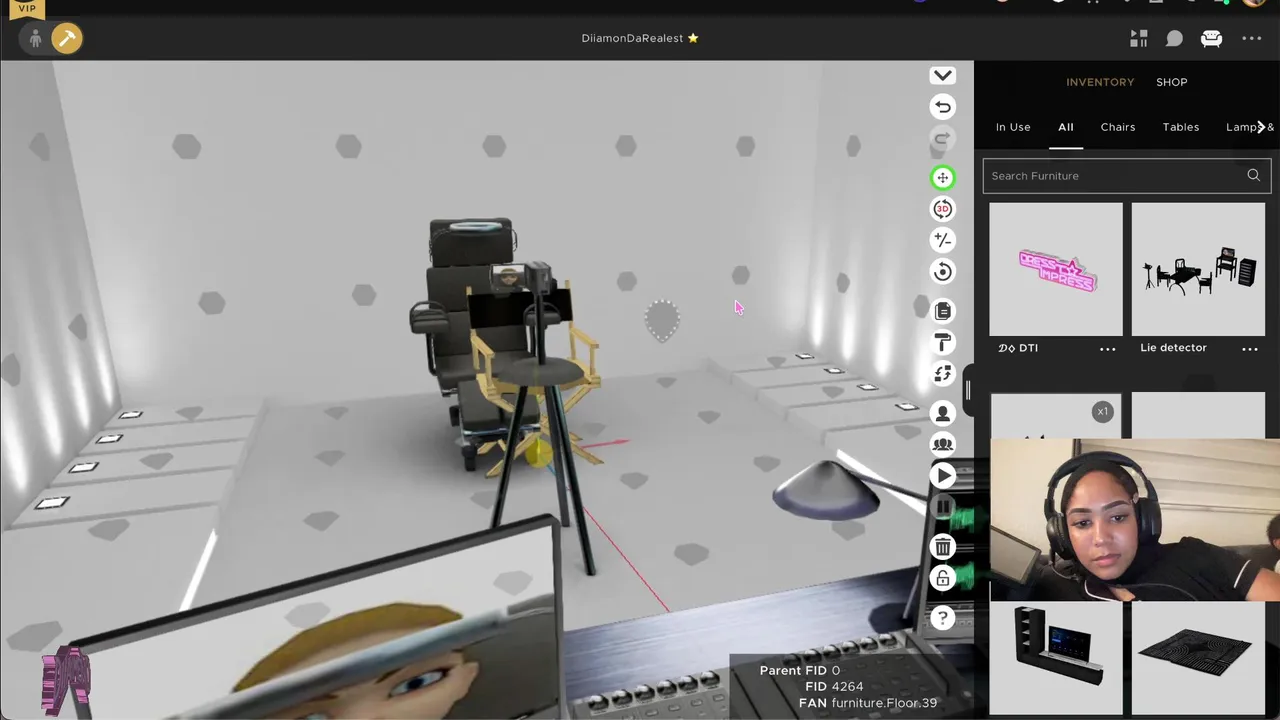Open options menu for Lie detector item

pyautogui.click(x=1250, y=349)
